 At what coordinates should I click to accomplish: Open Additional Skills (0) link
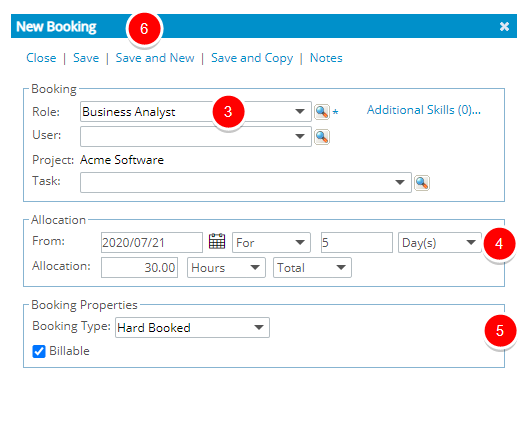[424, 110]
